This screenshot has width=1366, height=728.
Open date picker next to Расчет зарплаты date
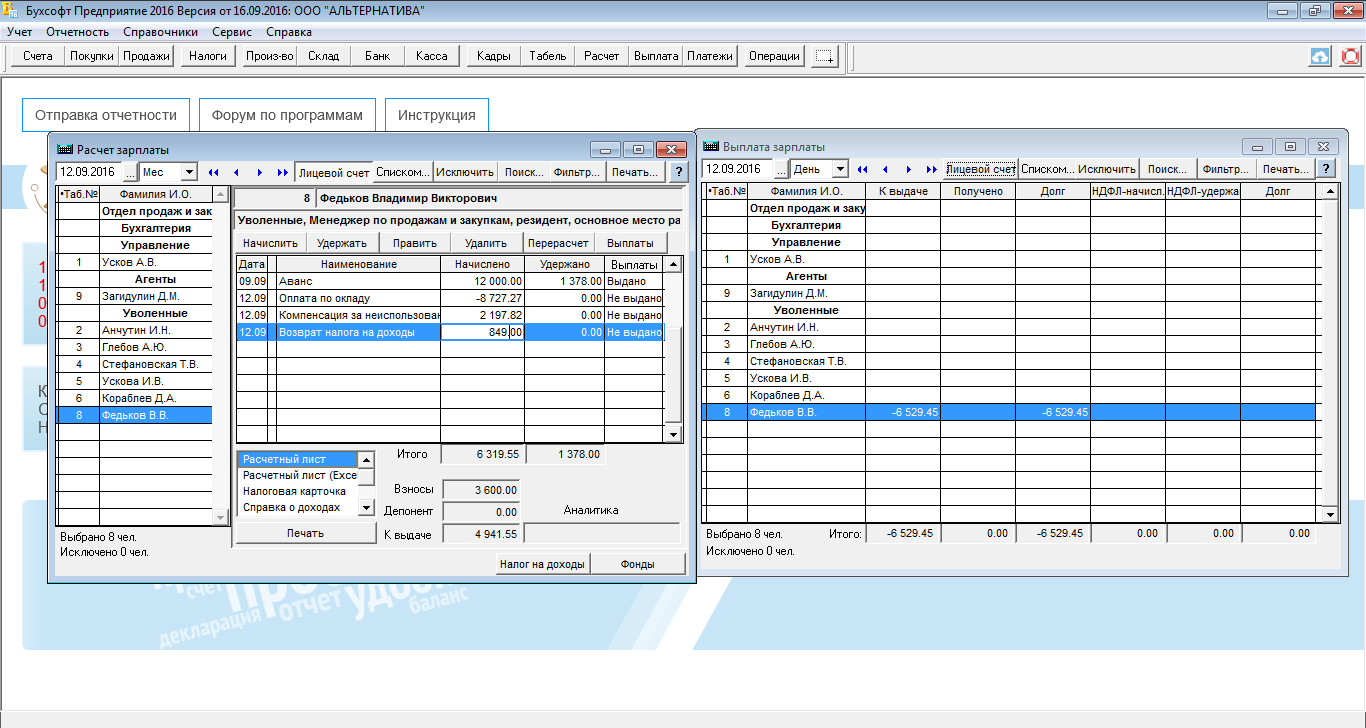click(x=129, y=172)
